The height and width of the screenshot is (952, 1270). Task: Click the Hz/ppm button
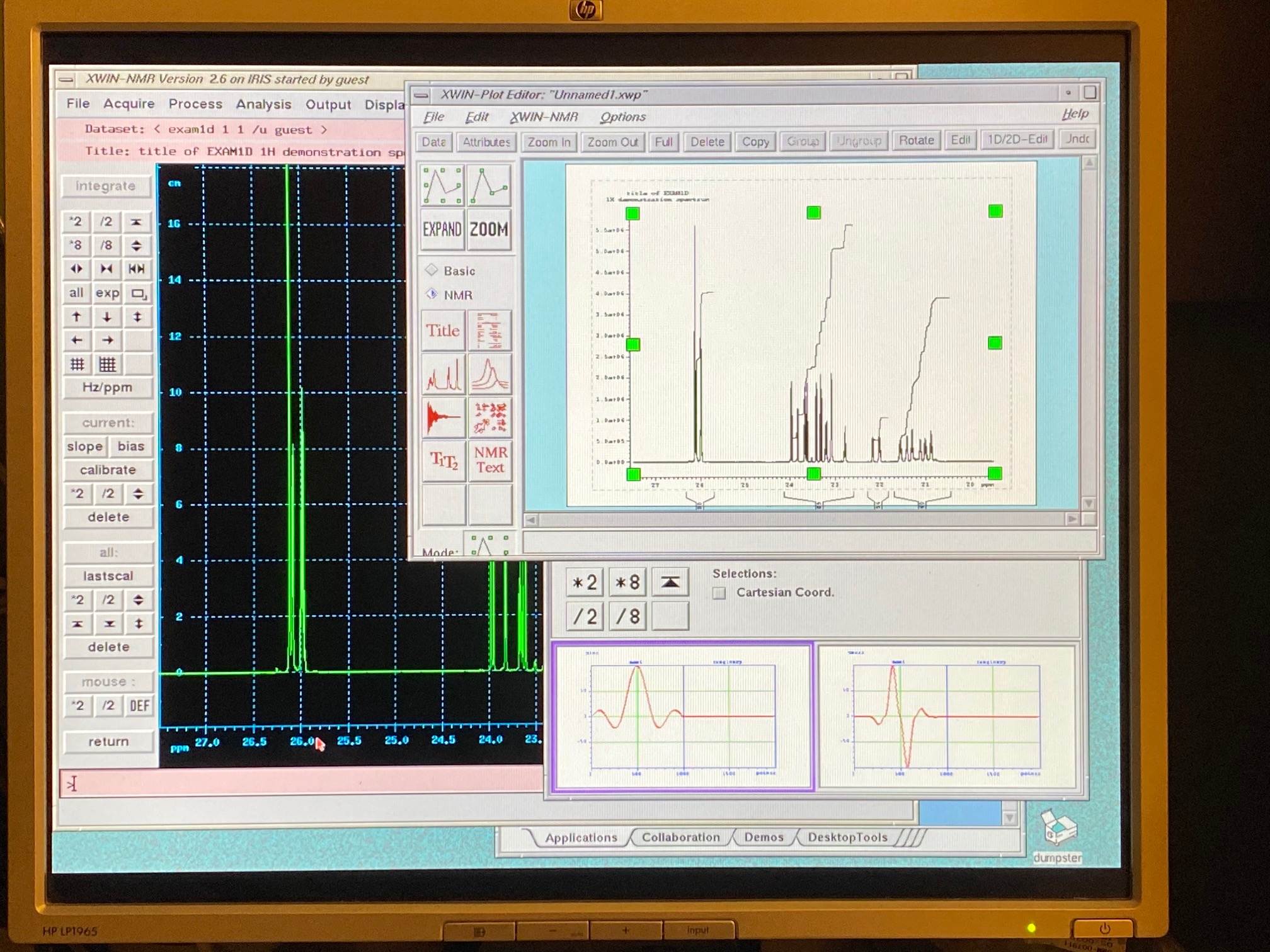tap(108, 388)
